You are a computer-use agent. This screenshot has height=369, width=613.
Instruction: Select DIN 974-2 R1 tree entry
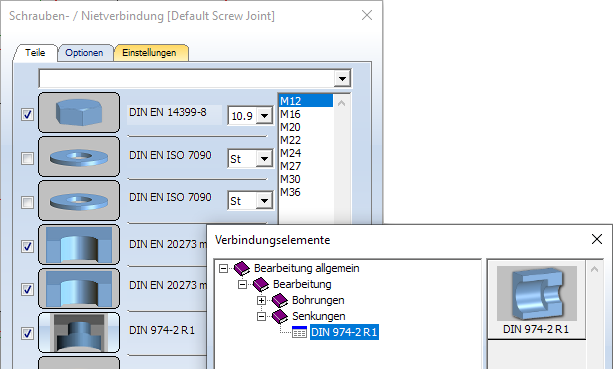pos(344,332)
